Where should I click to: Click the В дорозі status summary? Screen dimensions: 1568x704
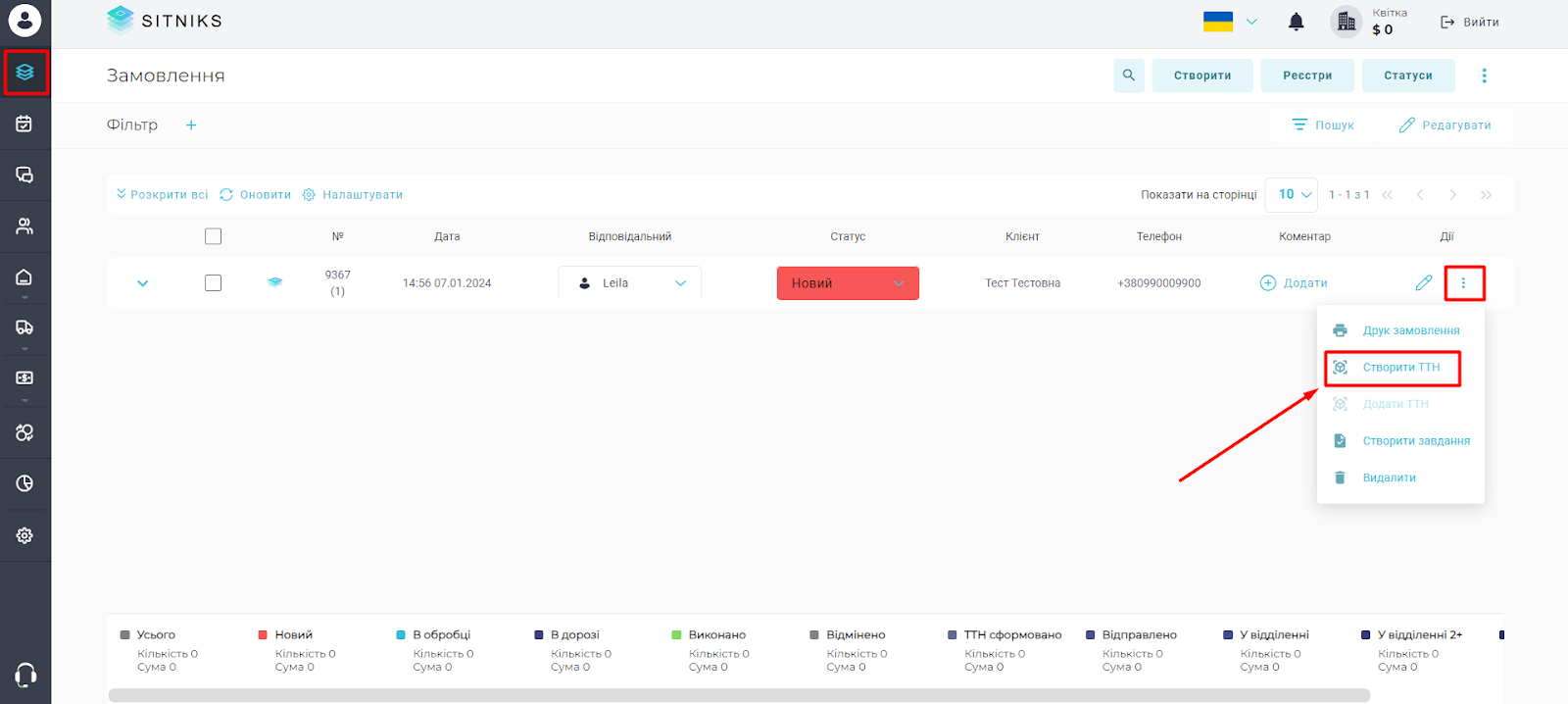point(572,650)
